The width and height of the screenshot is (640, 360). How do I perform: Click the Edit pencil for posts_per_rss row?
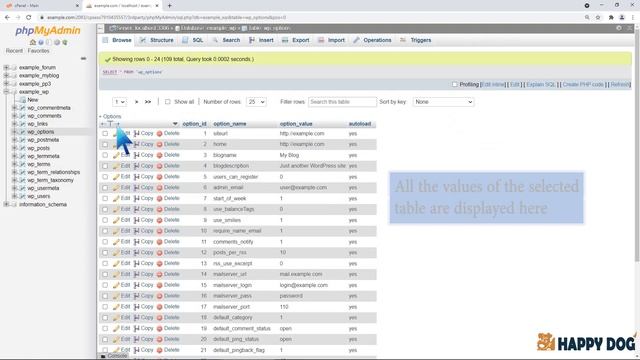tap(116, 253)
